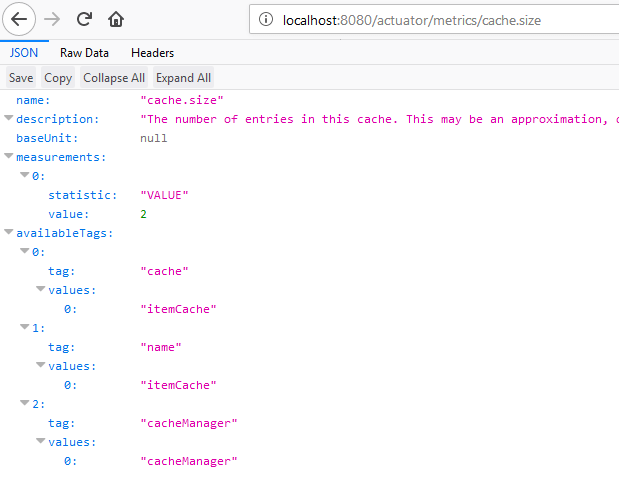This screenshot has height=488, width=619.
Task: Open the Headers tab
Action: 152,53
